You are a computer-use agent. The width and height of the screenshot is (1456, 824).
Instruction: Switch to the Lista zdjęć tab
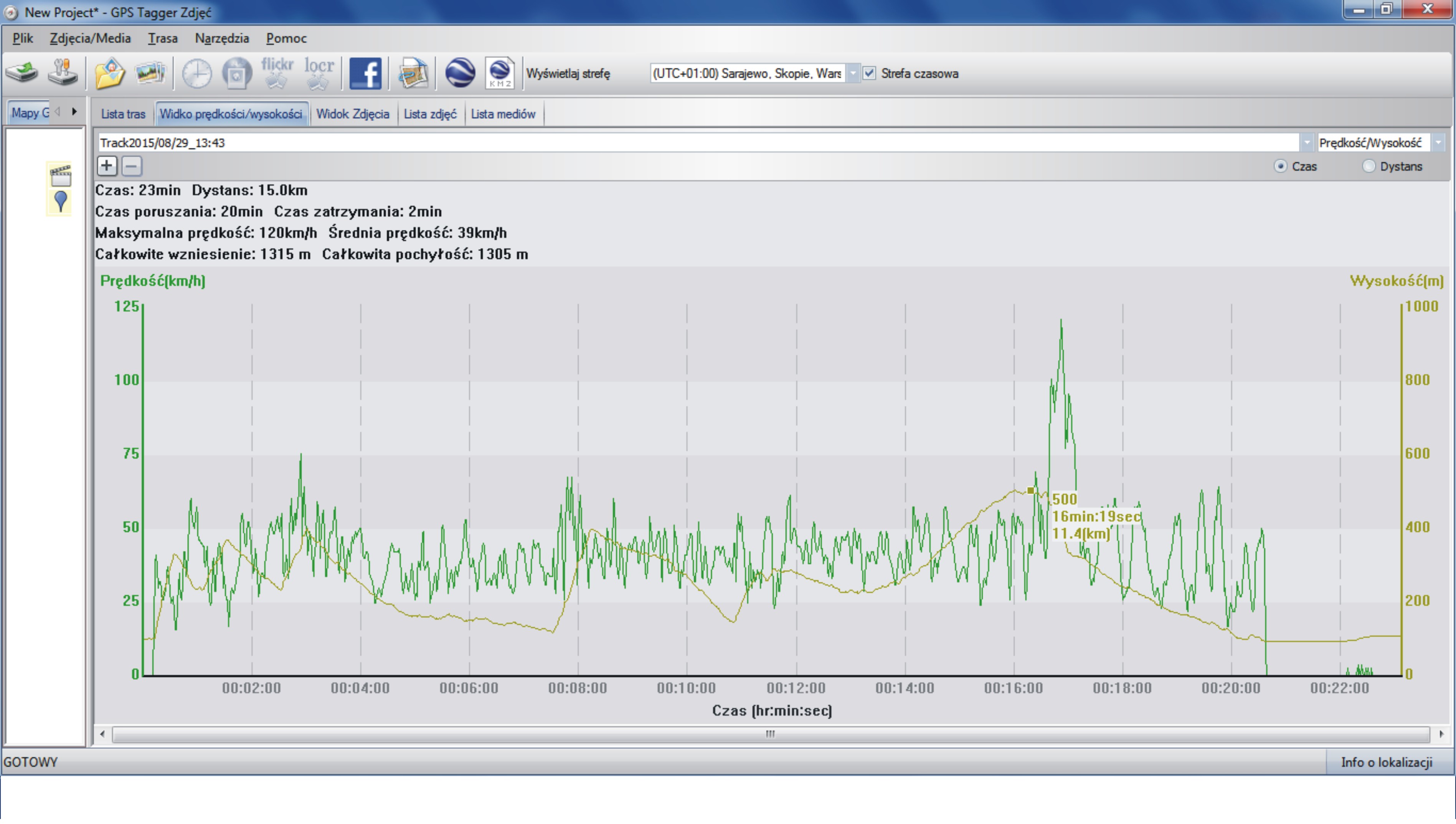pyautogui.click(x=430, y=114)
